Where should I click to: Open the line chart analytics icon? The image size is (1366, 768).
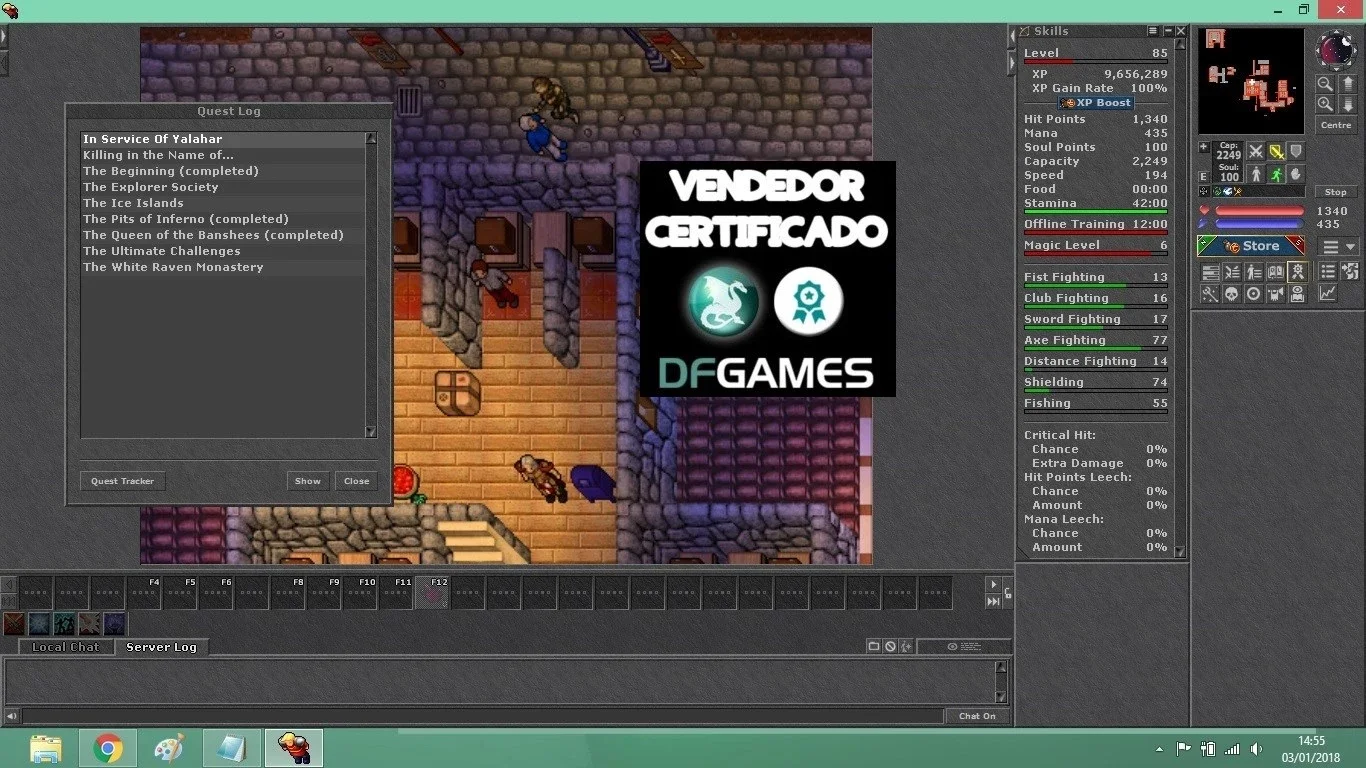(1328, 293)
